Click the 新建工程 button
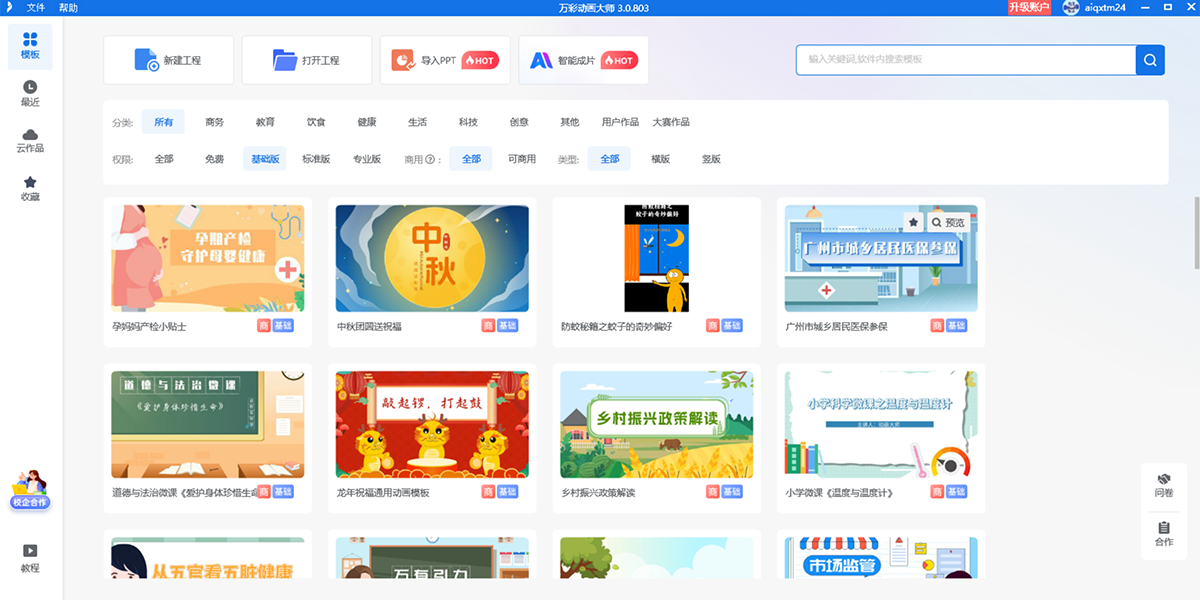 [168, 60]
